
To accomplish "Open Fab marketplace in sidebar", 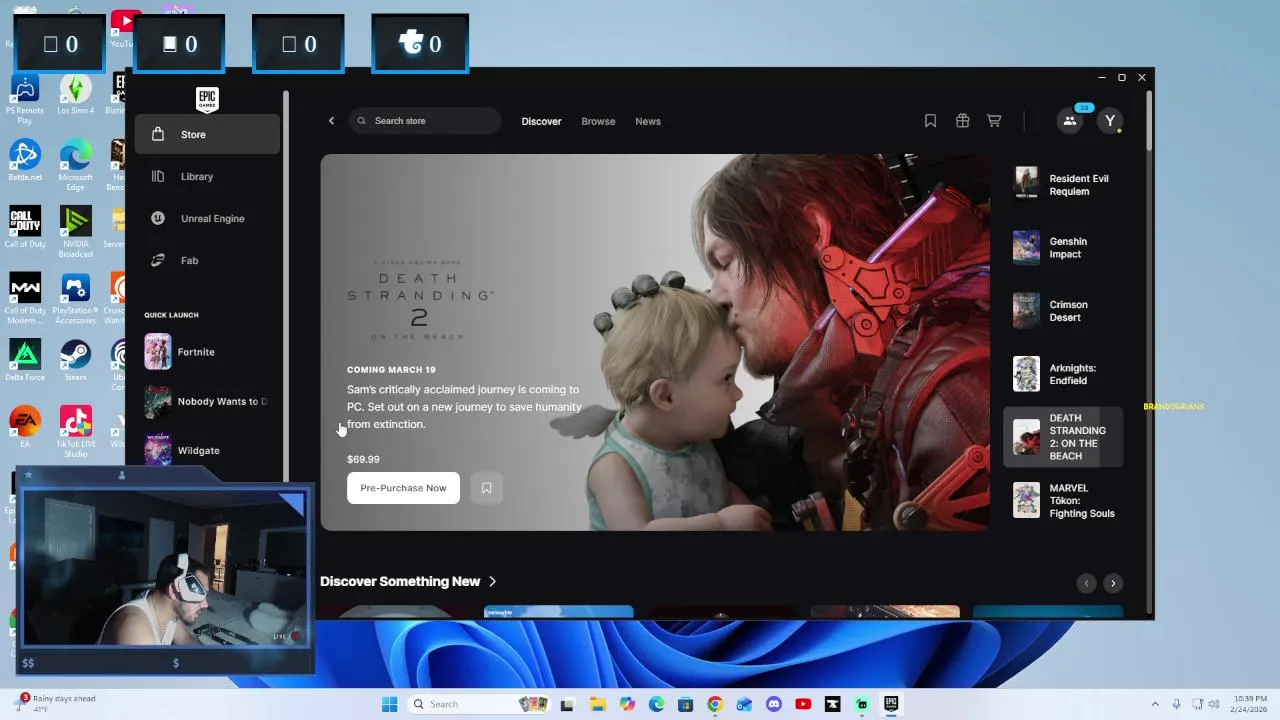I will point(207,260).
